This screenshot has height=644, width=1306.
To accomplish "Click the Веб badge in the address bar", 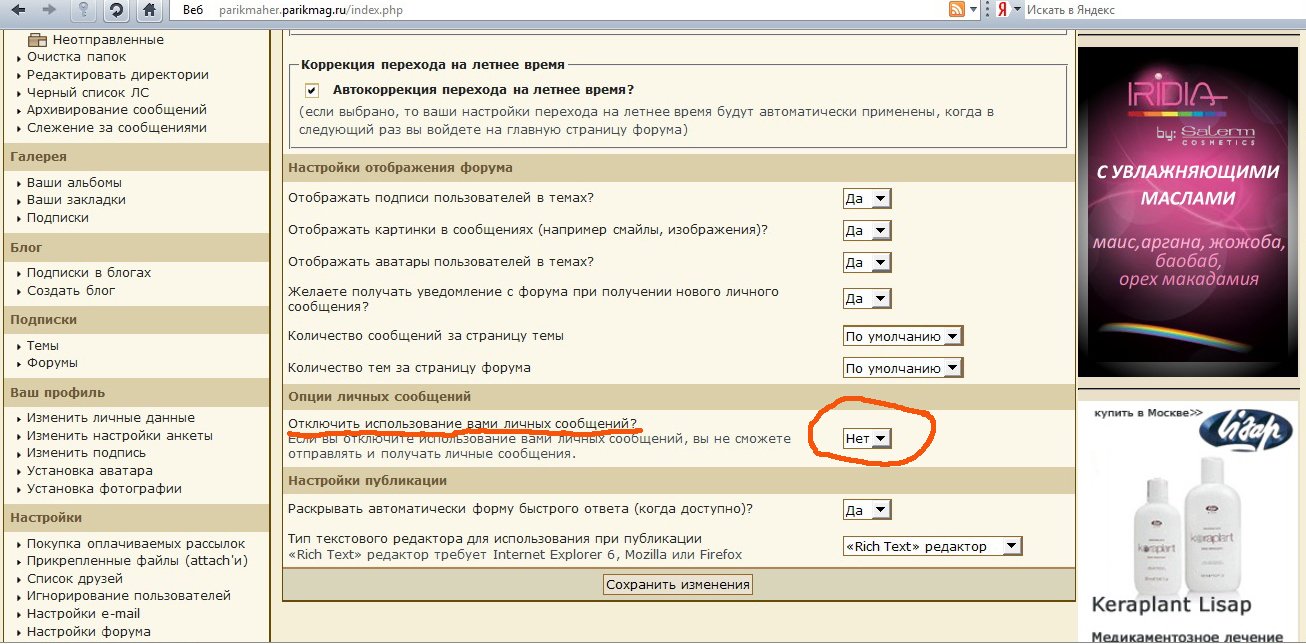I will pyautogui.click(x=193, y=10).
